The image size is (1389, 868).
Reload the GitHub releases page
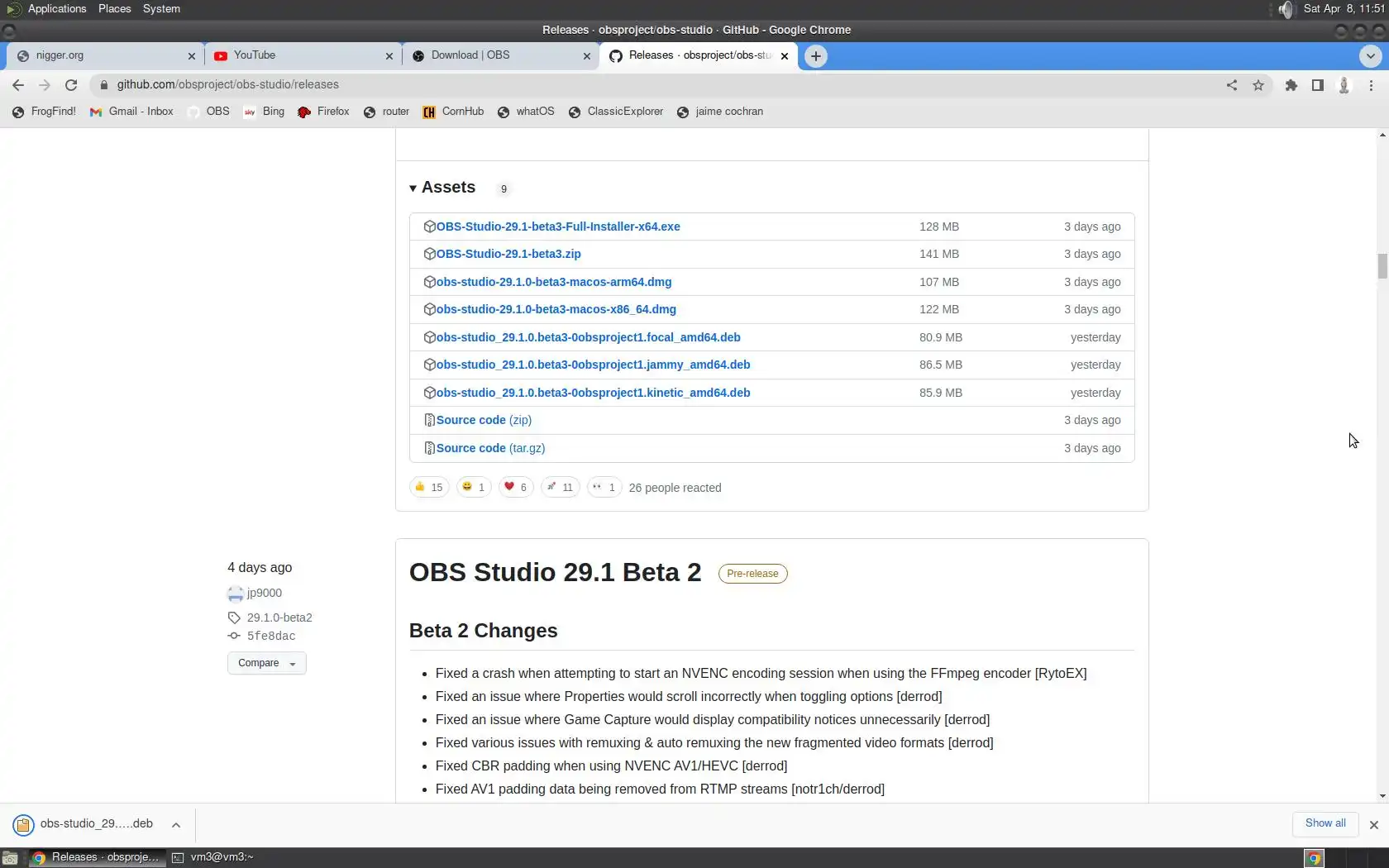coord(71,85)
